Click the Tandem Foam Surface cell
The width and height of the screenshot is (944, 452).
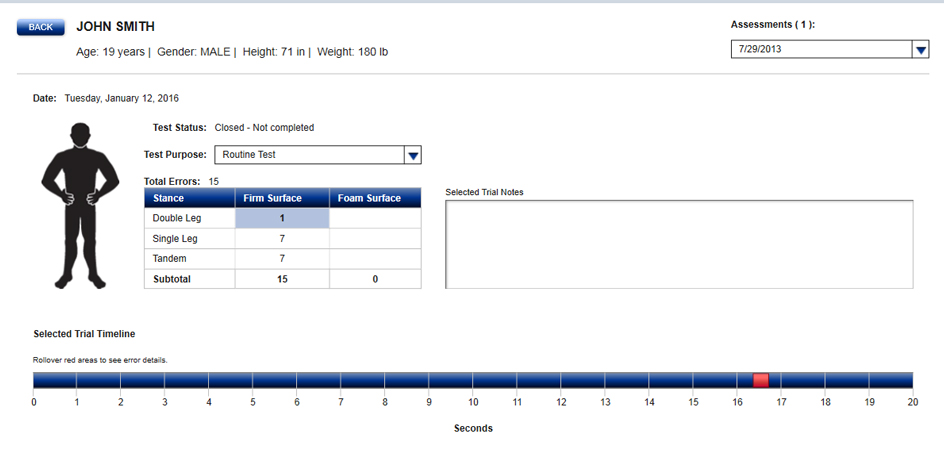375,259
